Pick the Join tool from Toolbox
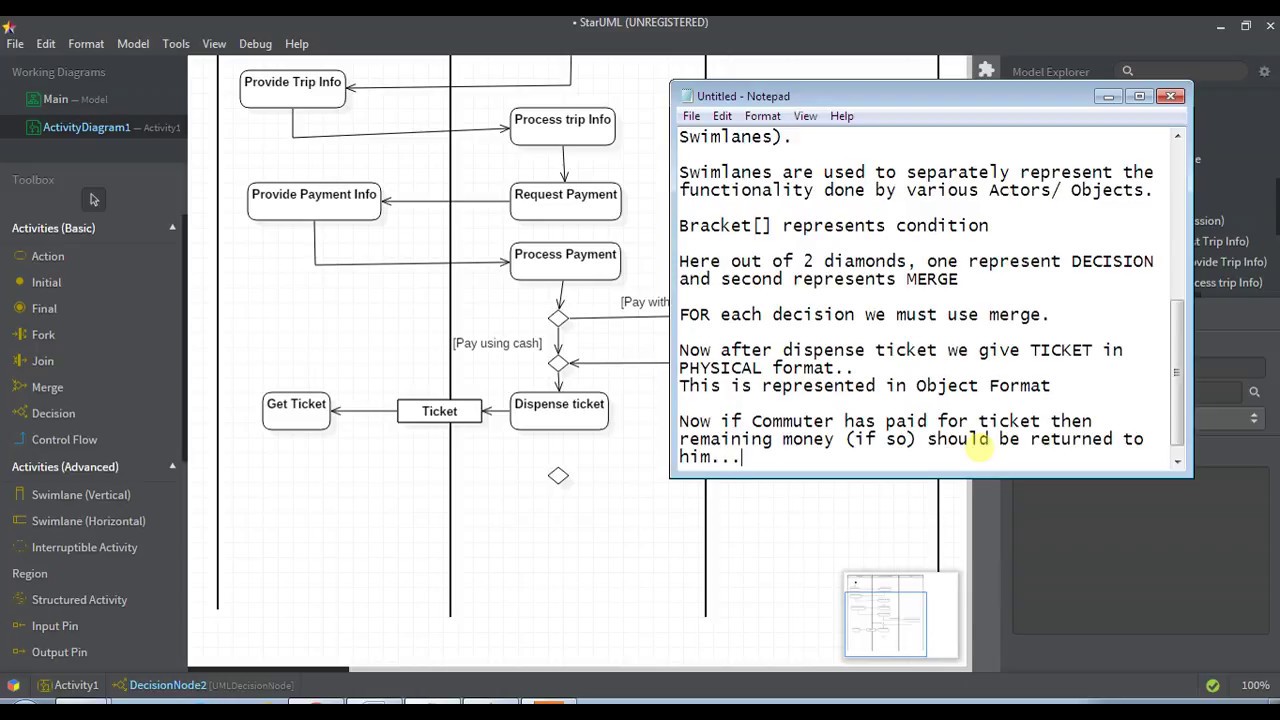Viewport: 1280px width, 720px height. (42, 360)
